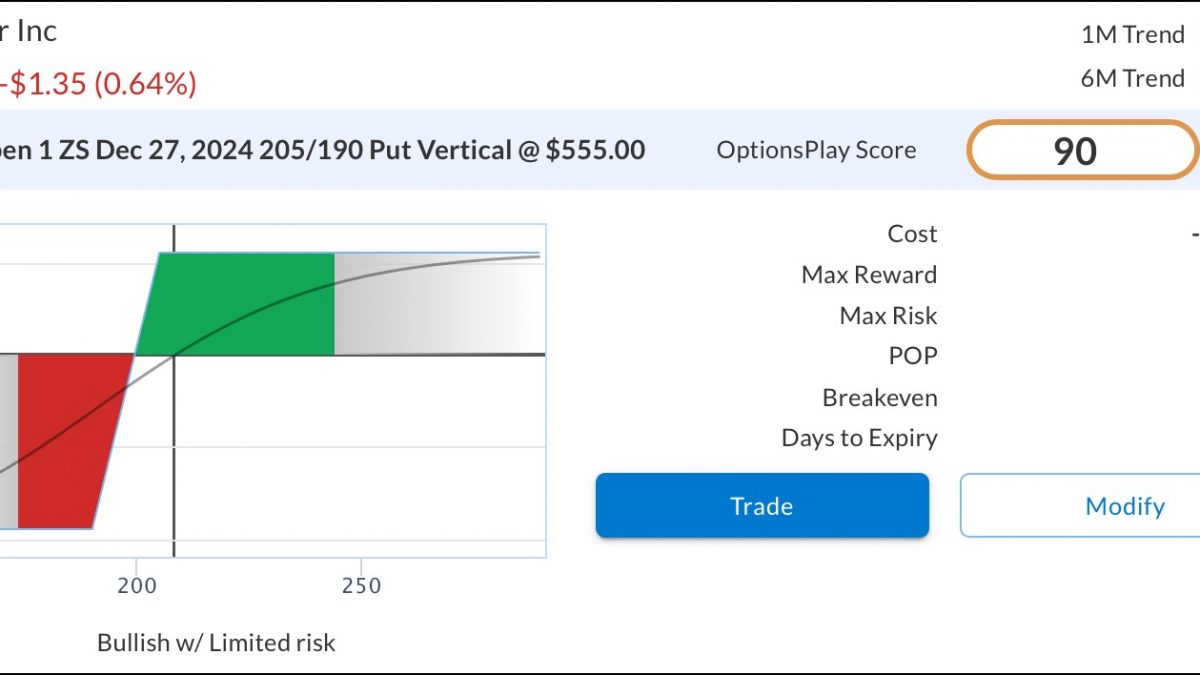Click the blue Trade button

(762, 506)
